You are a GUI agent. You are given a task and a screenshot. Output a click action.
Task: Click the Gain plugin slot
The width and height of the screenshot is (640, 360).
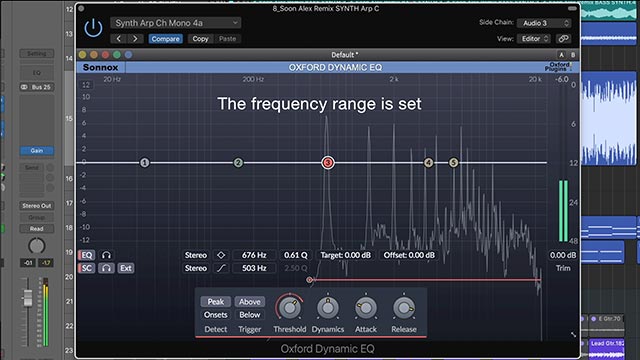tap(37, 151)
